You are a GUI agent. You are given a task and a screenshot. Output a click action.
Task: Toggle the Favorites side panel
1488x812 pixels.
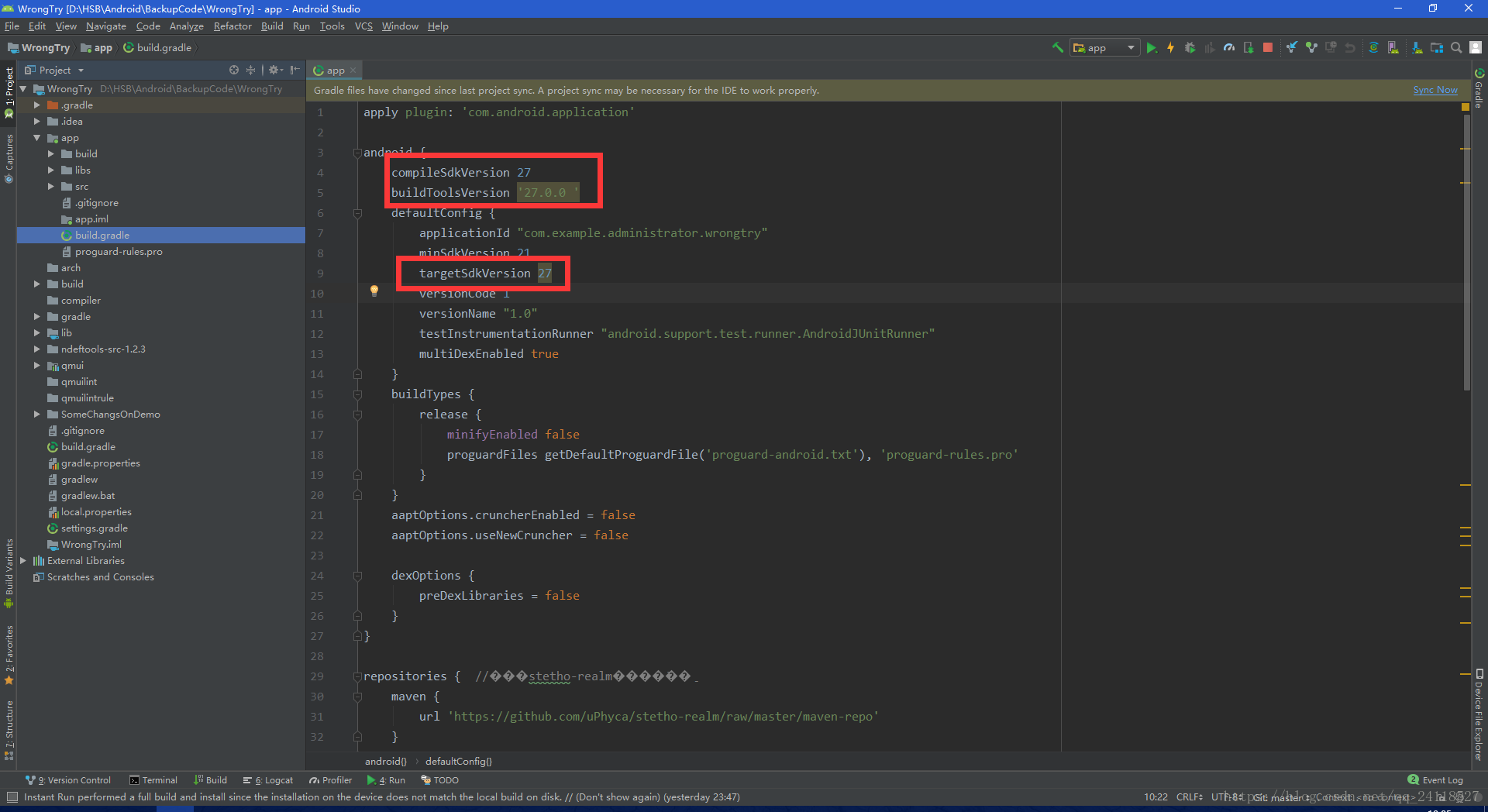pos(9,655)
